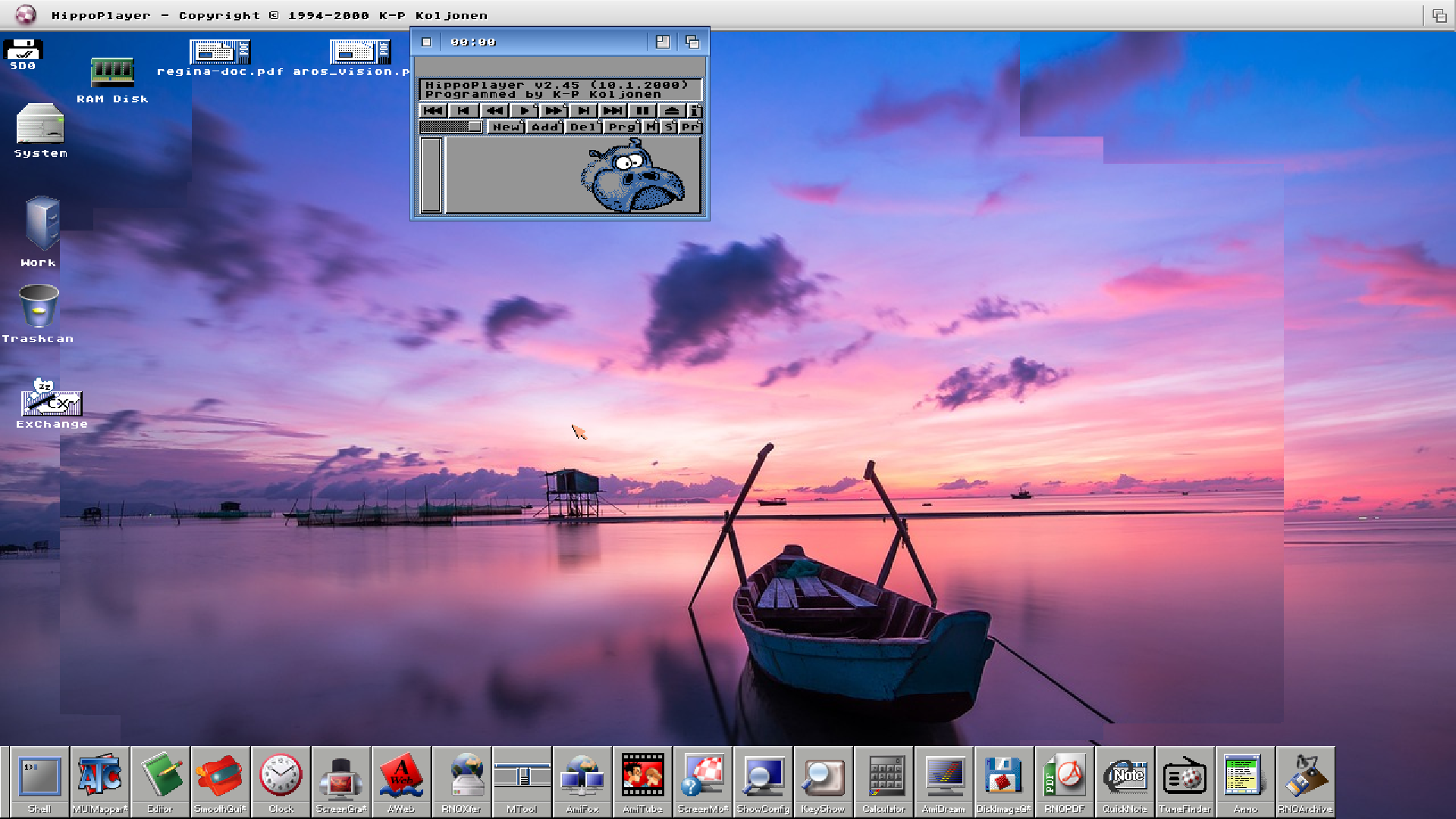Image resolution: width=1456 pixels, height=819 pixels.
Task: Toggle the M move button
Action: pos(651,127)
